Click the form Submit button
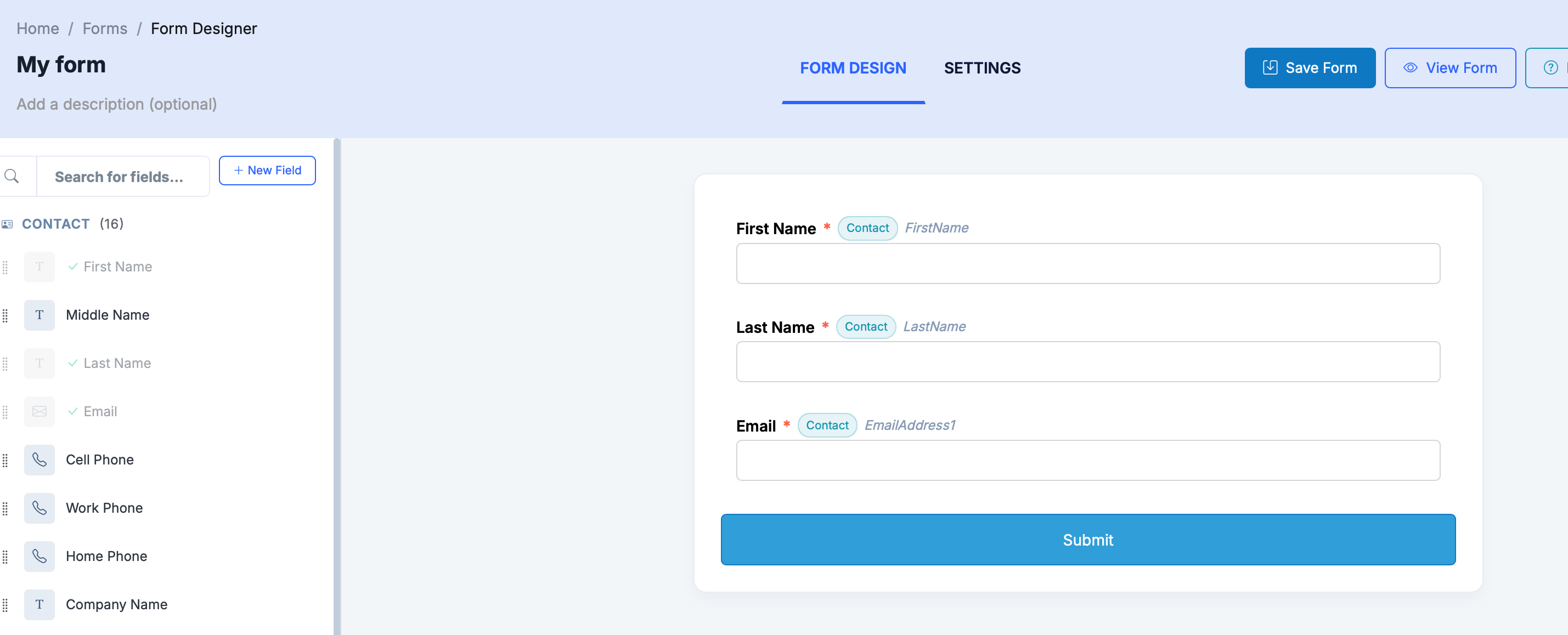This screenshot has height=635, width=1568. 1088,540
